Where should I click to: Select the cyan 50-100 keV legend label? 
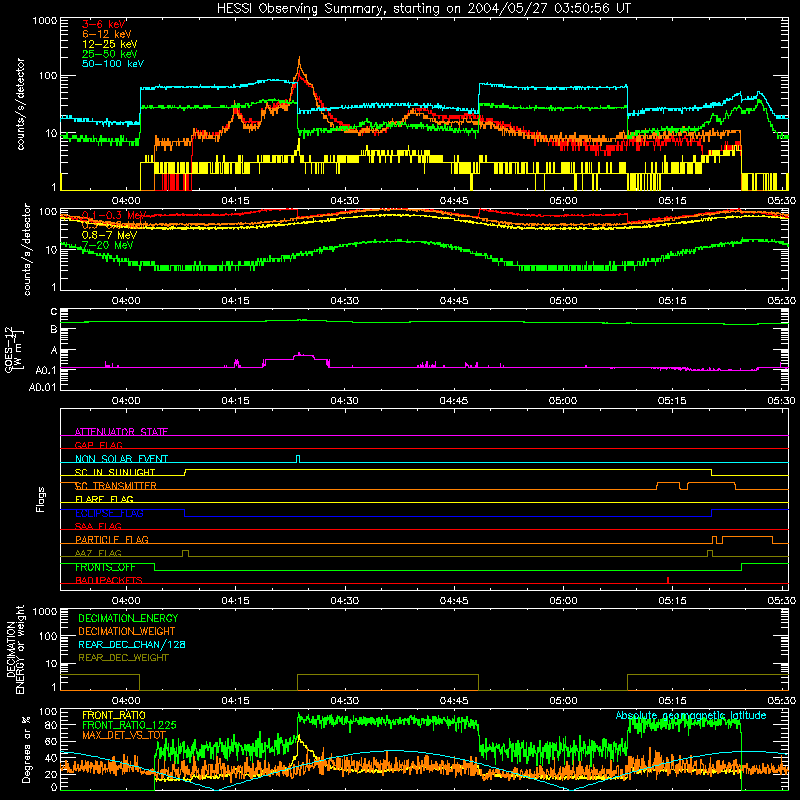[x=113, y=63]
